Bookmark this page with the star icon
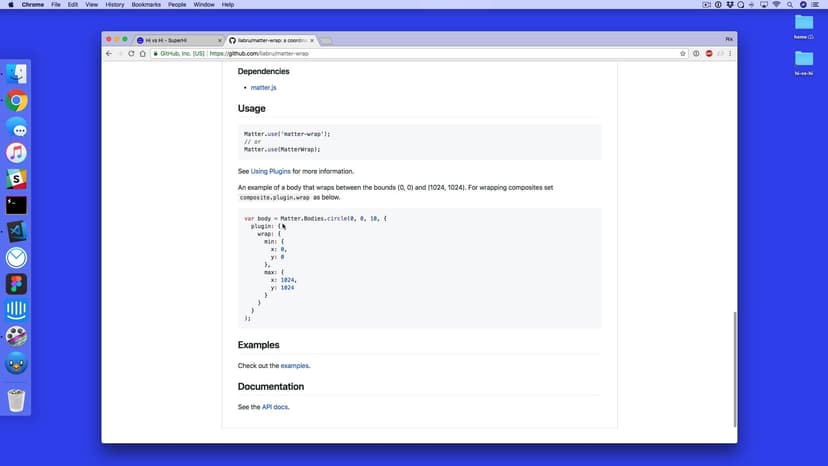The image size is (828, 466). click(683, 53)
